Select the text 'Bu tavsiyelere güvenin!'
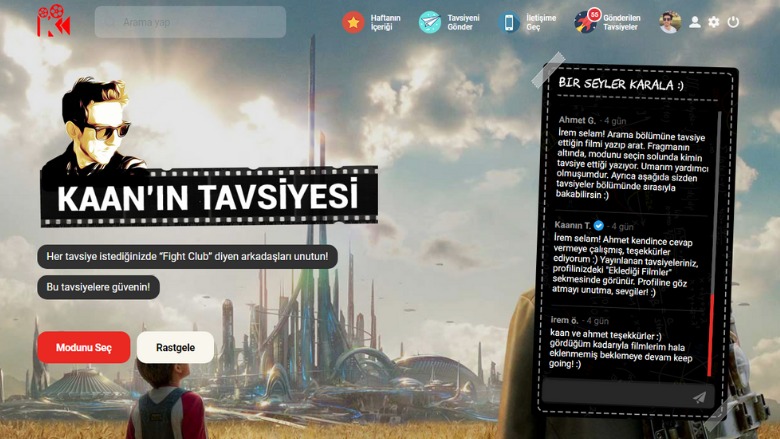Image resolution: width=780 pixels, height=439 pixels. tap(98, 287)
